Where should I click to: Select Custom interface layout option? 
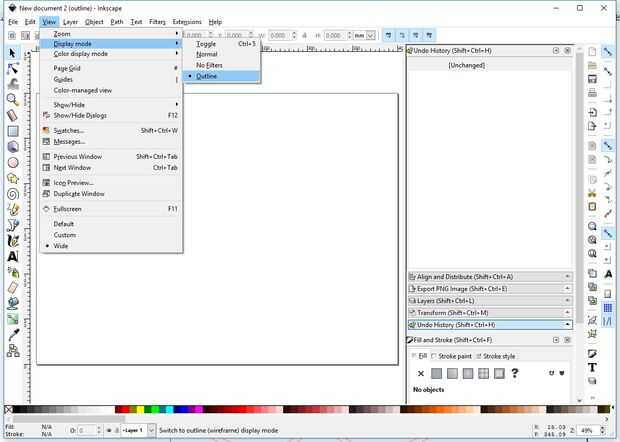tap(111, 235)
